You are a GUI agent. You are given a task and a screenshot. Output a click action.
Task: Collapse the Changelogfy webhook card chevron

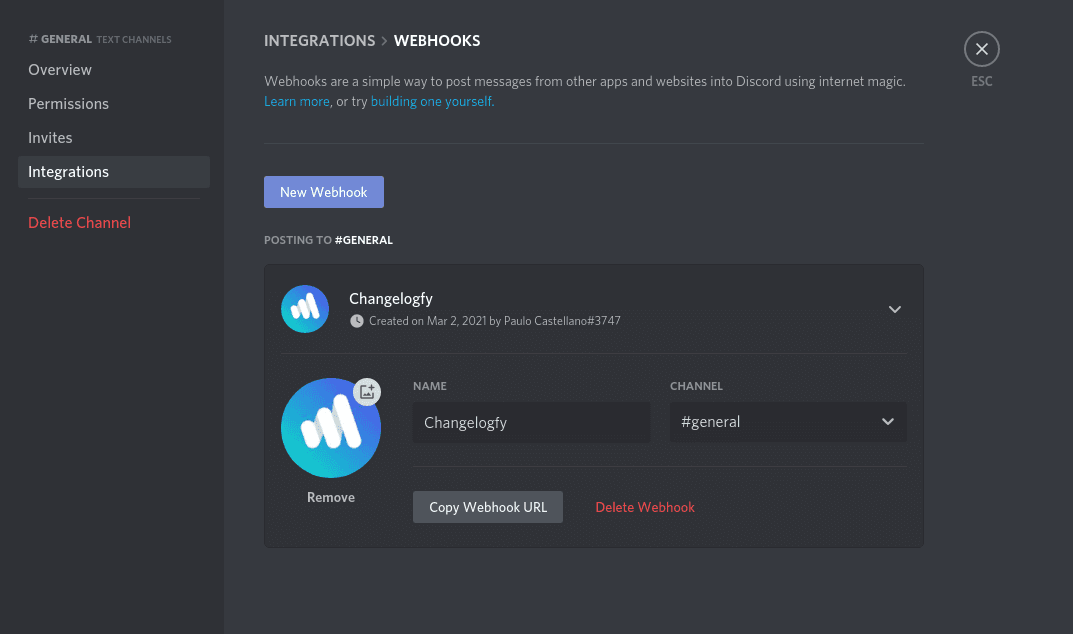coord(894,309)
